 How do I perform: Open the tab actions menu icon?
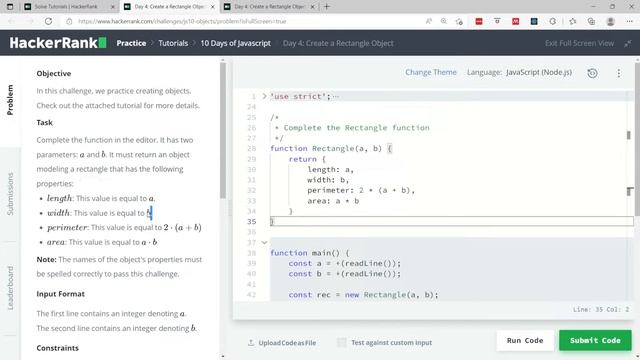(10, 7)
